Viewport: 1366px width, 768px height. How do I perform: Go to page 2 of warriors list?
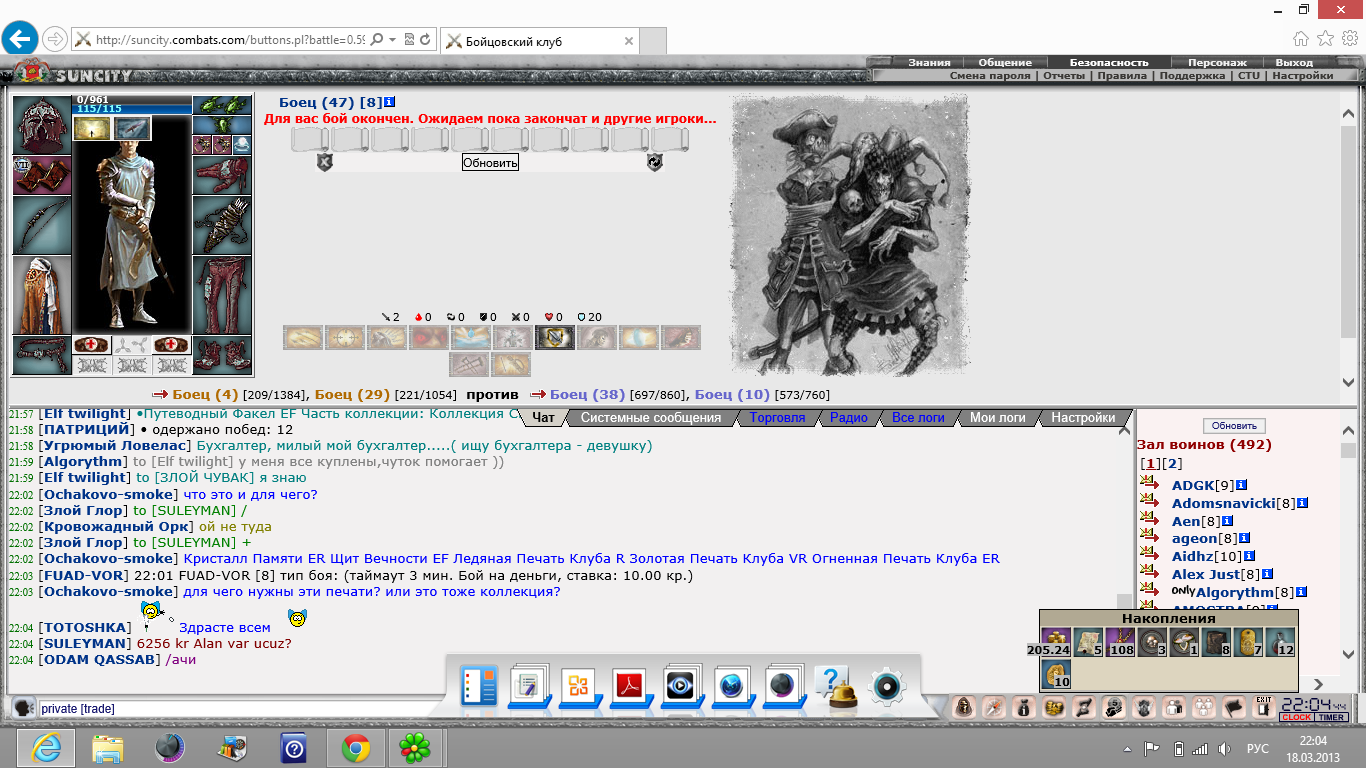[x=1173, y=464]
